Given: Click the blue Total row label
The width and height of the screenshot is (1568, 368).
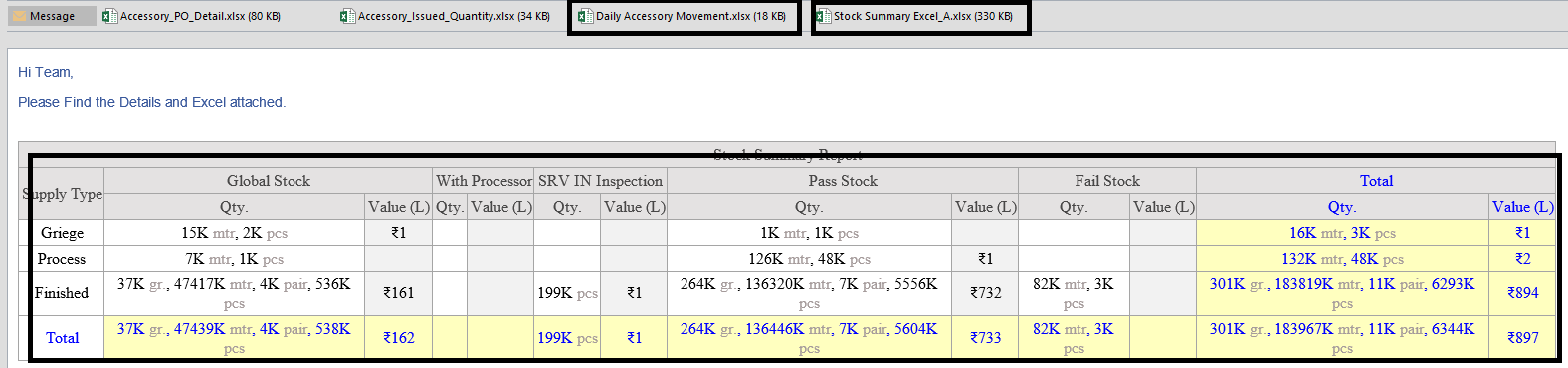Looking at the screenshot, I should click(62, 338).
